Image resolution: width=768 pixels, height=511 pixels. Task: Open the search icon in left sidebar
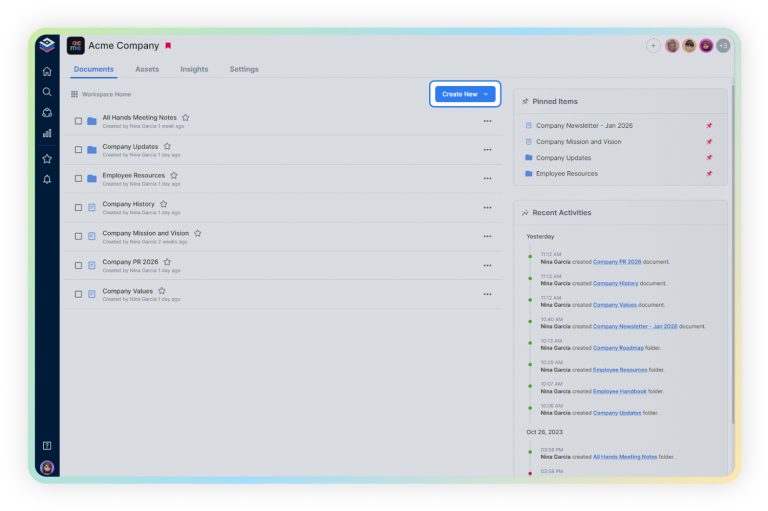[47, 92]
